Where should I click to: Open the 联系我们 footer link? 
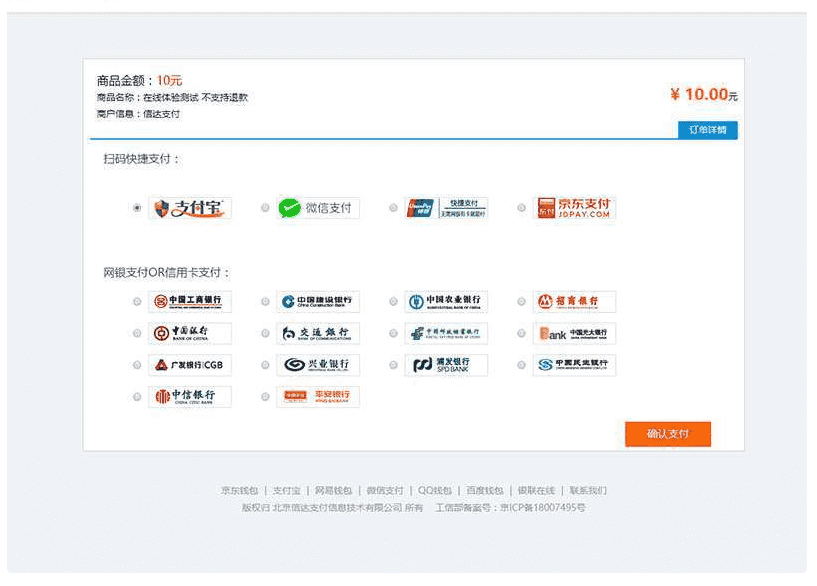[588, 491]
